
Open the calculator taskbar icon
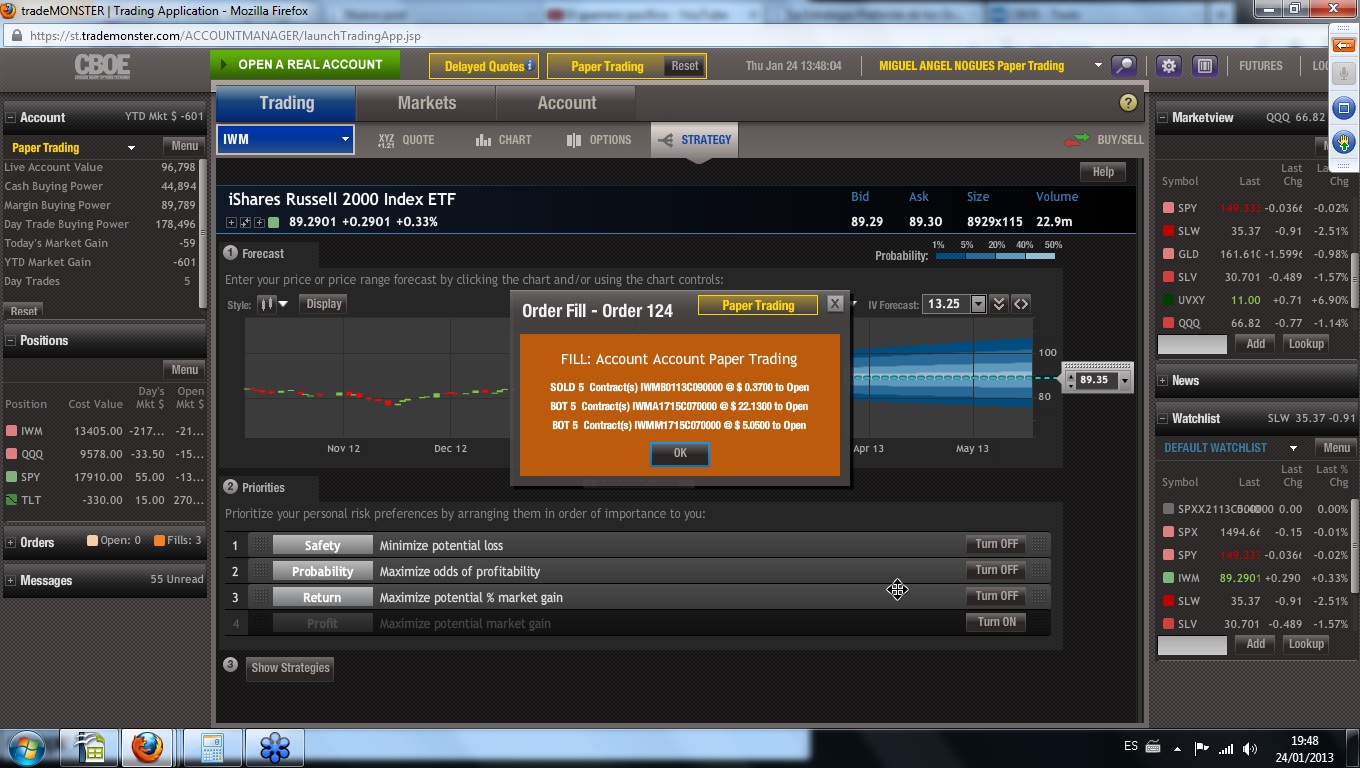211,747
